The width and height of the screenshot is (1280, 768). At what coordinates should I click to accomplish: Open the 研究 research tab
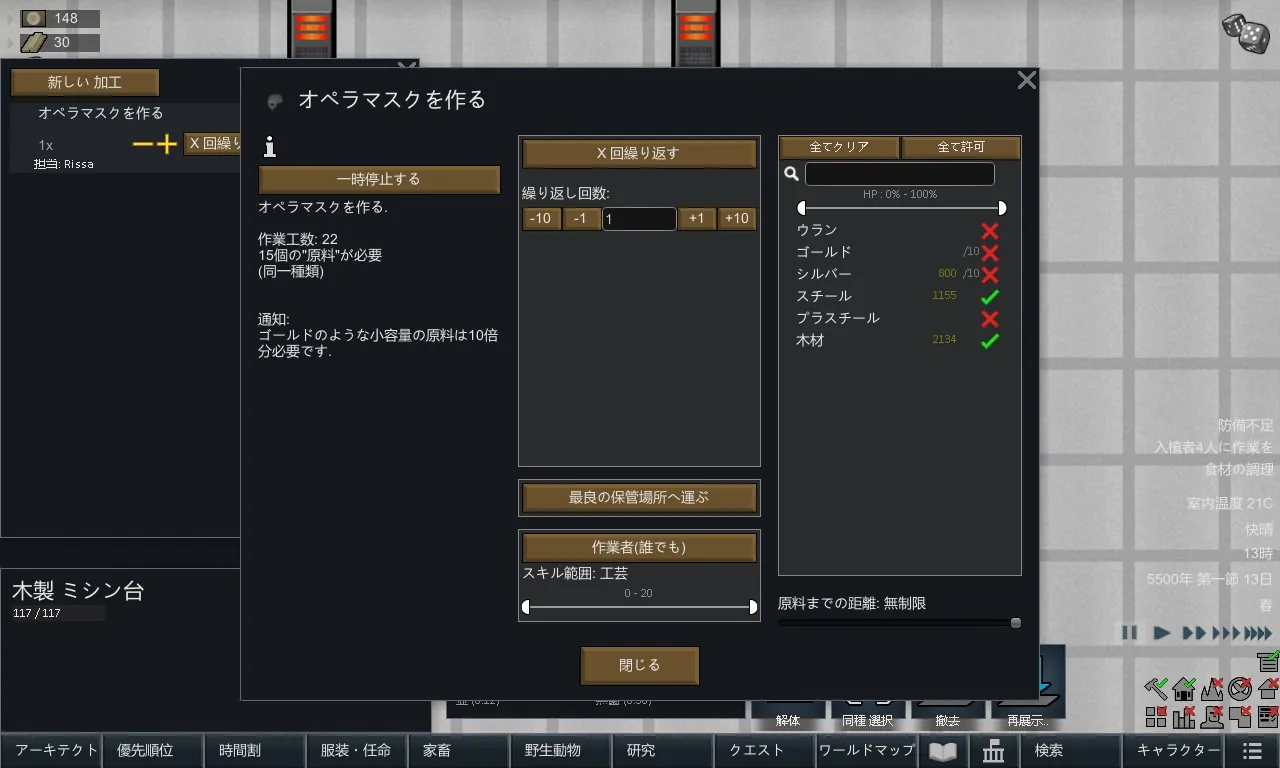(x=641, y=751)
